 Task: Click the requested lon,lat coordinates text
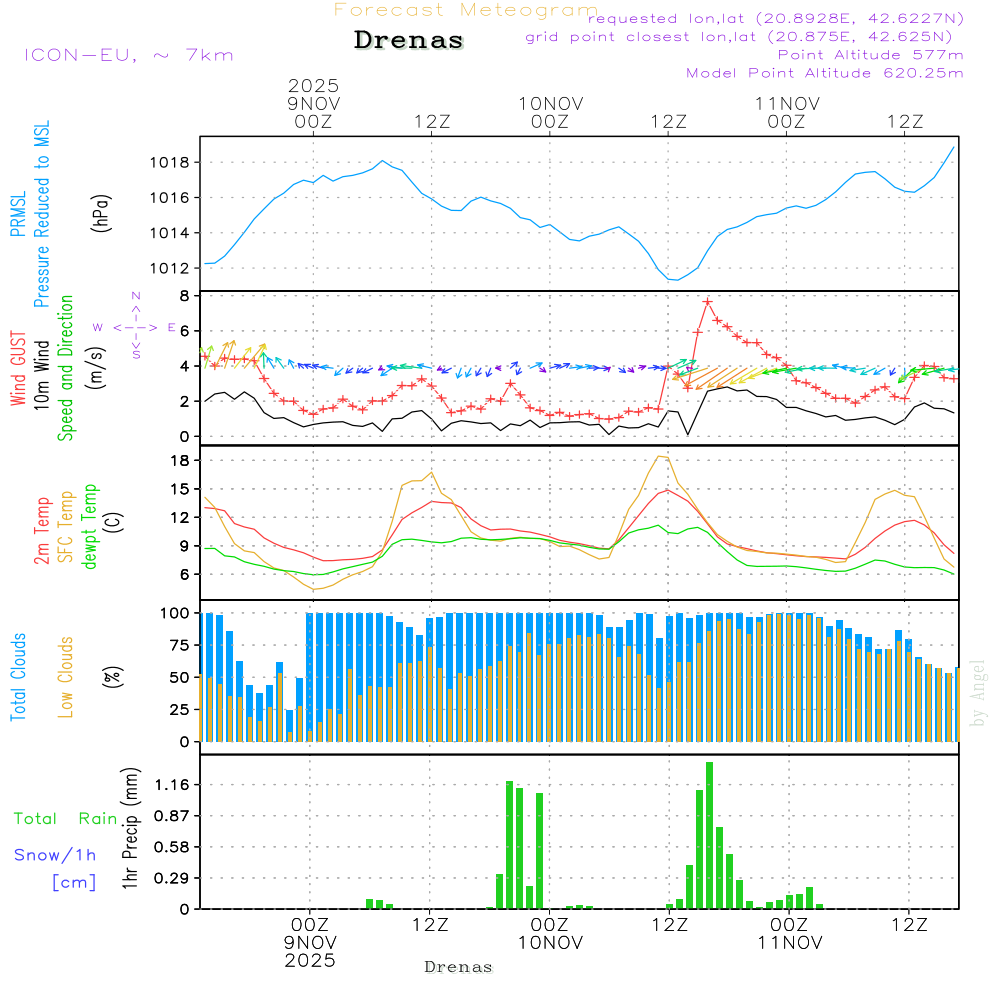coord(776,19)
